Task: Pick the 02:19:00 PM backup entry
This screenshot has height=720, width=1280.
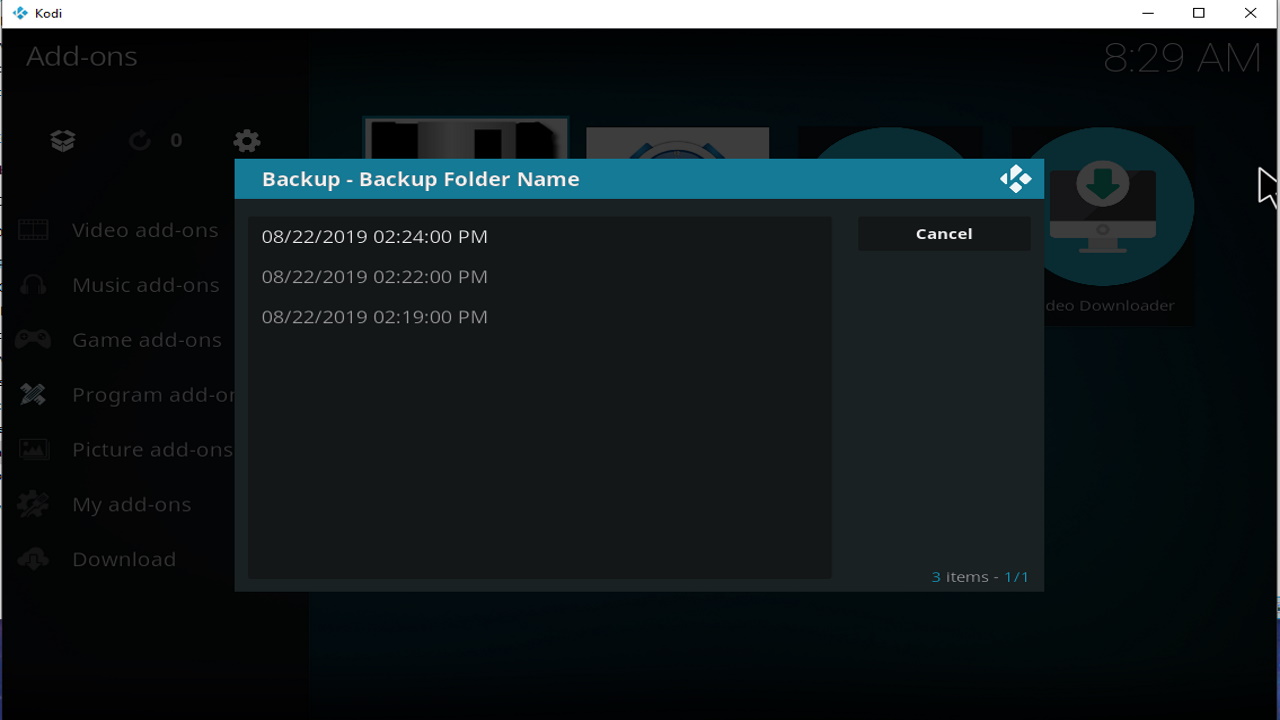Action: pyautogui.click(x=375, y=317)
